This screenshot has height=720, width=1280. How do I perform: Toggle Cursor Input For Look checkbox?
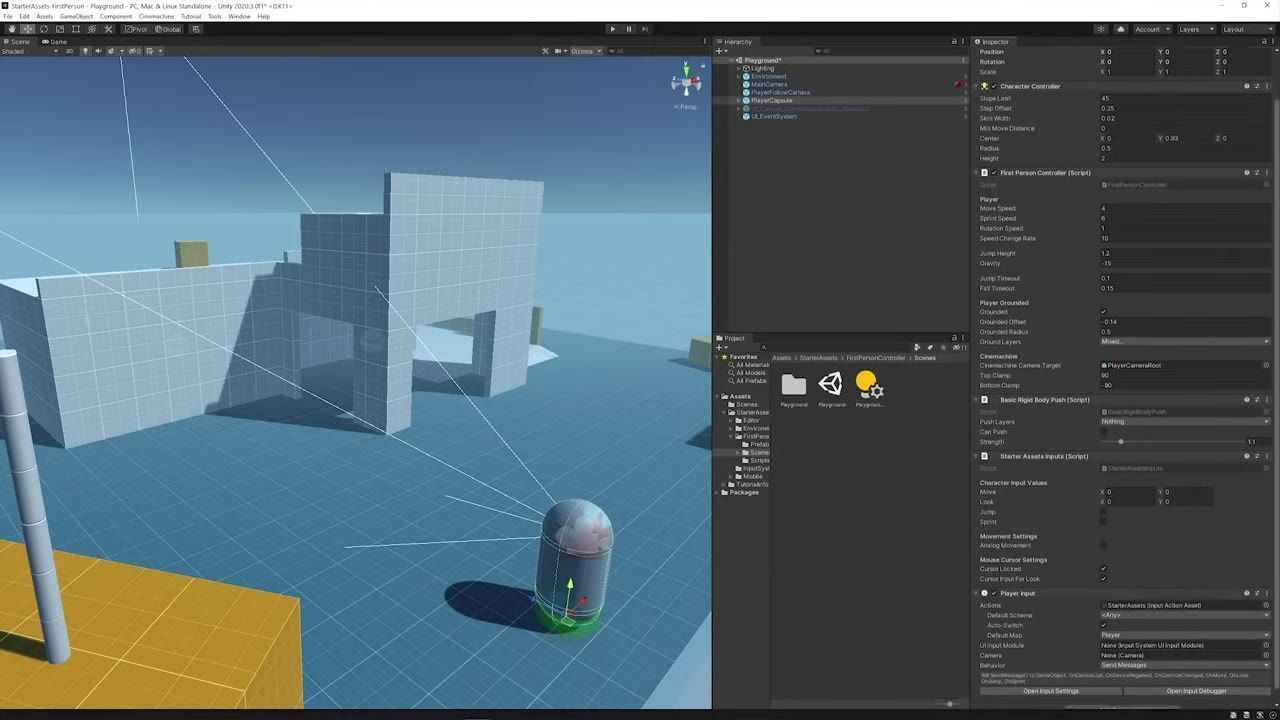coord(1104,579)
